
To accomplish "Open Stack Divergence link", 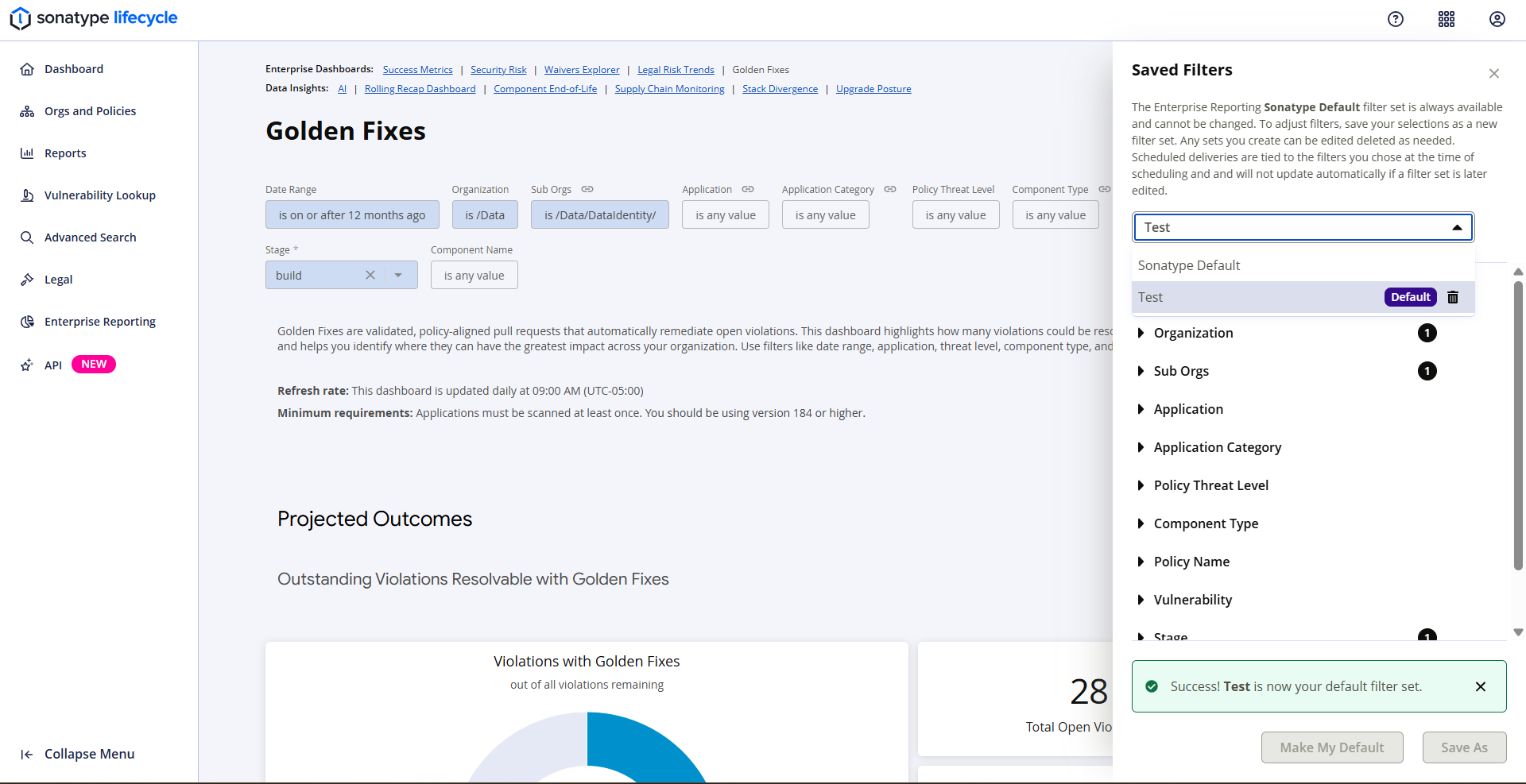I will coord(780,89).
